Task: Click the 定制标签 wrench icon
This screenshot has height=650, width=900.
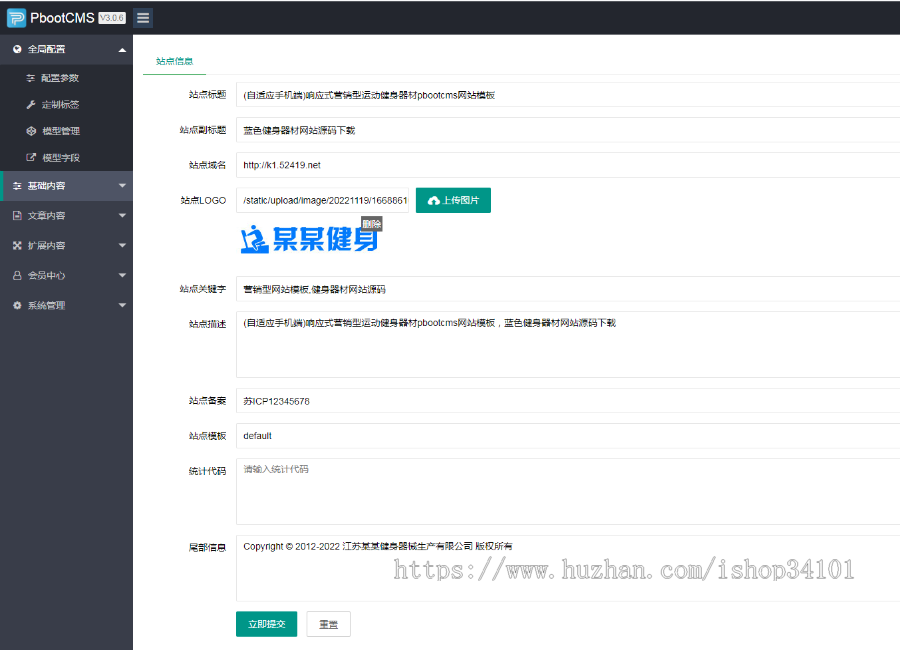Action: 31,105
